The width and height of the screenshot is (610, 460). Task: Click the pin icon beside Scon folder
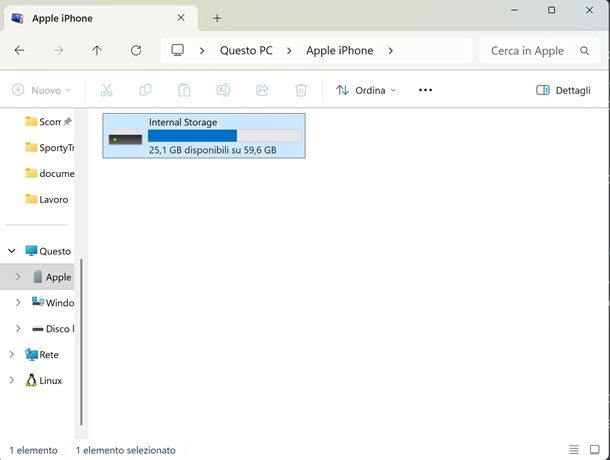coord(67,121)
